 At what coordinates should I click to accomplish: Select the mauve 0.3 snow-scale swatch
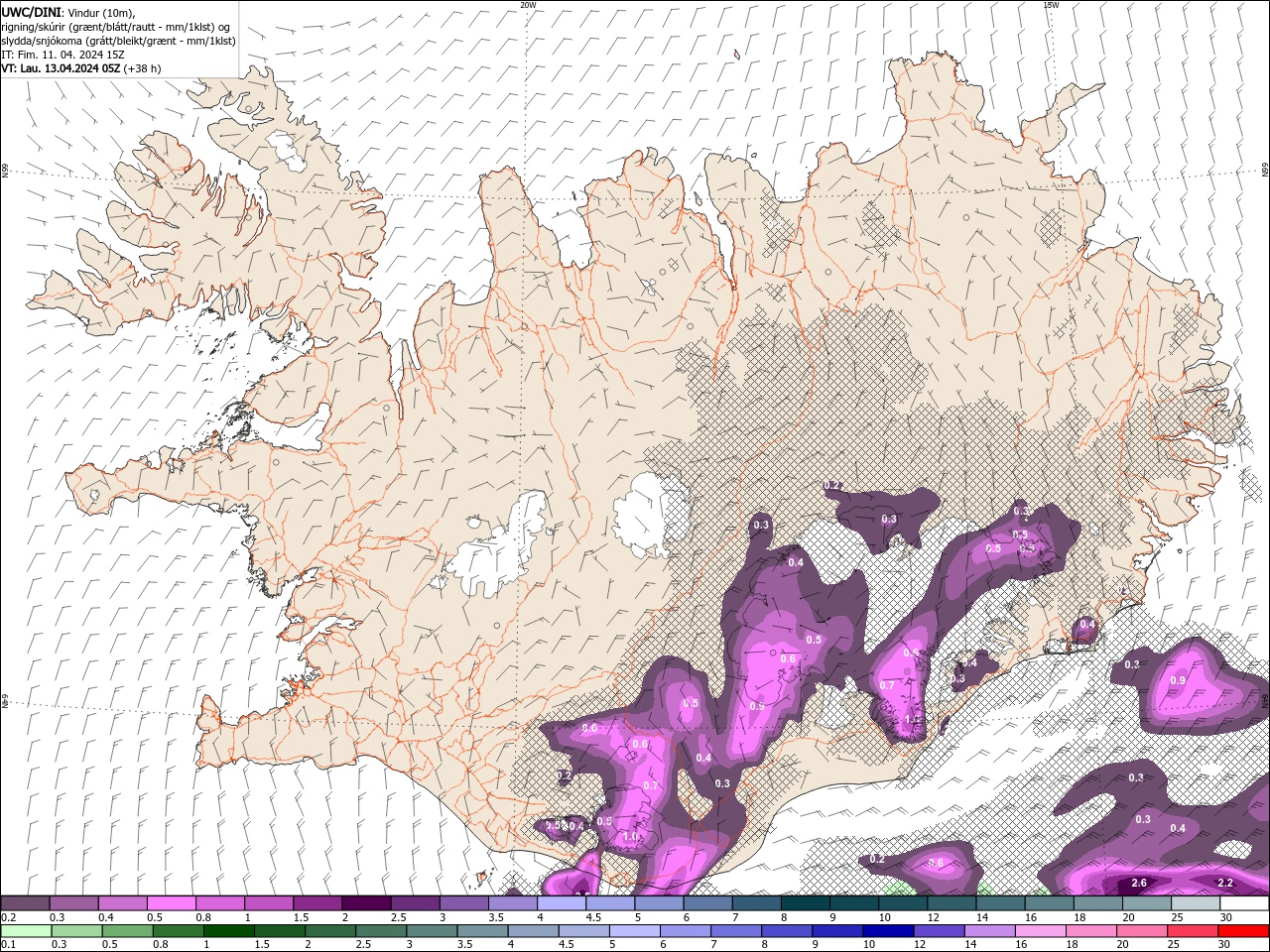coord(73,903)
